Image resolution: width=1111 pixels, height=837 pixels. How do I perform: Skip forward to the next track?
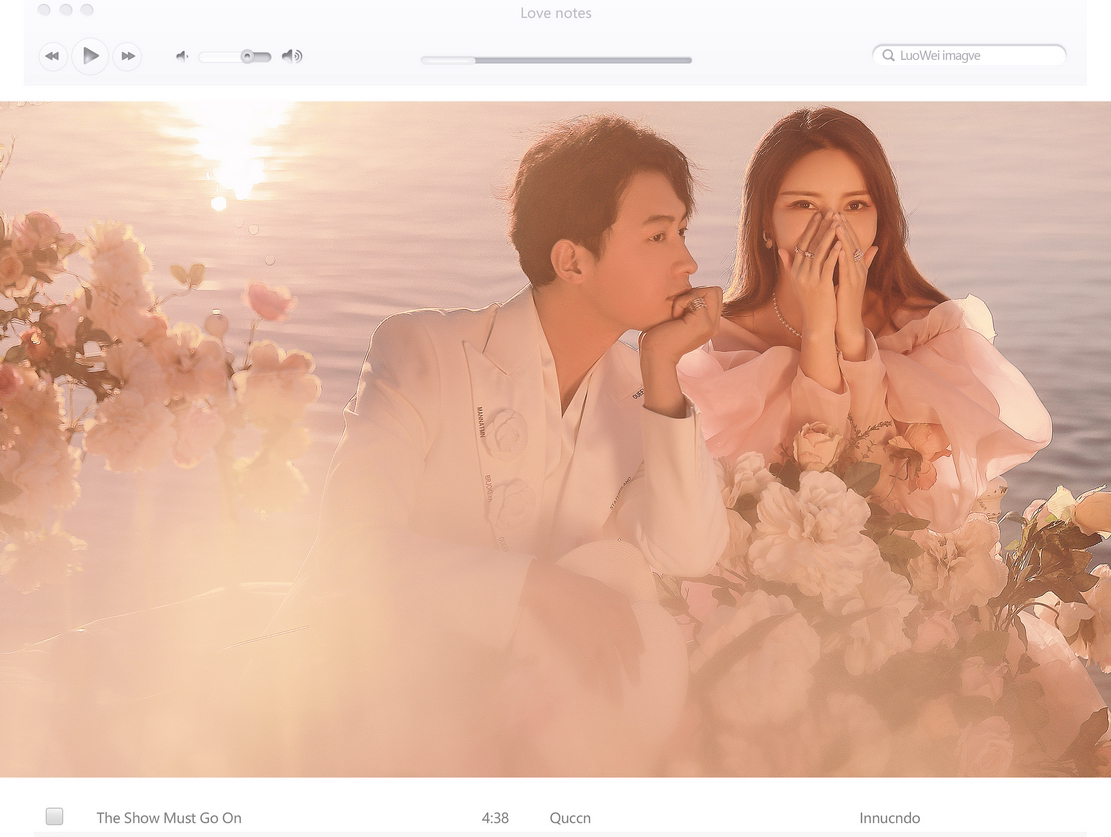[128, 56]
